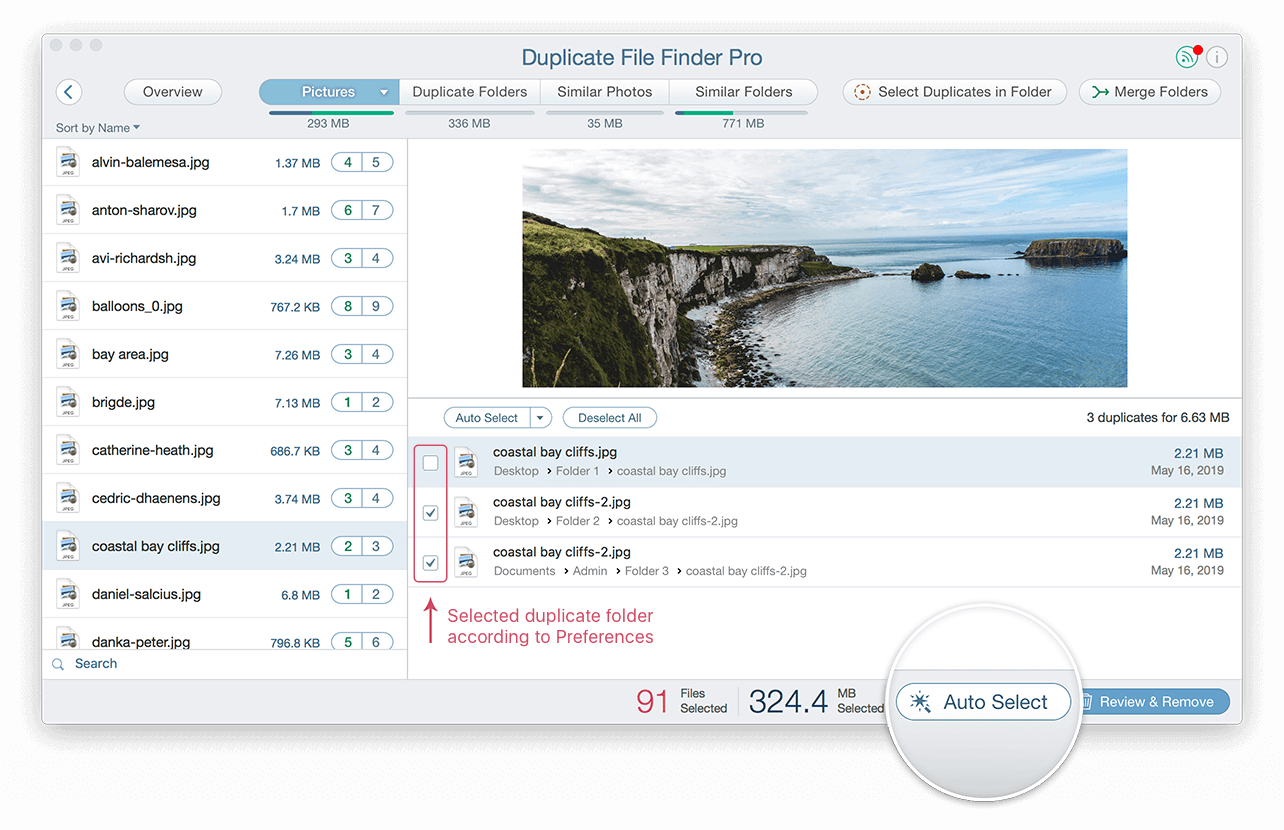Viewport: 1284px width, 830px height.
Task: Click the merge arrows icon beside Merge Folders
Action: 1101,92
